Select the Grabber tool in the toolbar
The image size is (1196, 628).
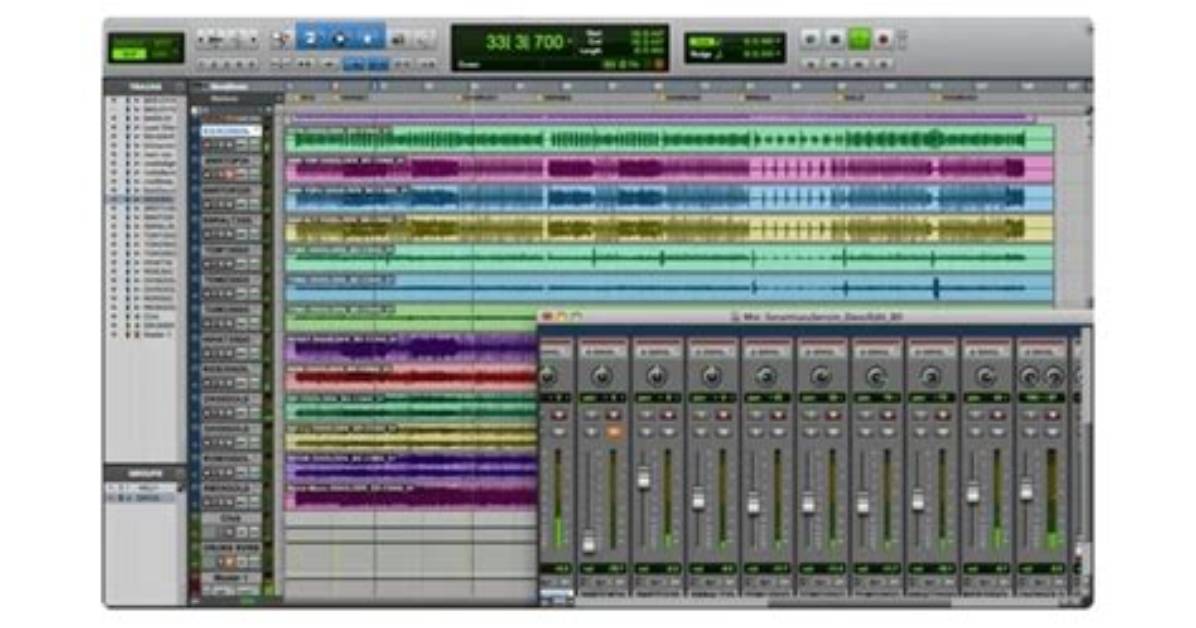click(x=368, y=39)
